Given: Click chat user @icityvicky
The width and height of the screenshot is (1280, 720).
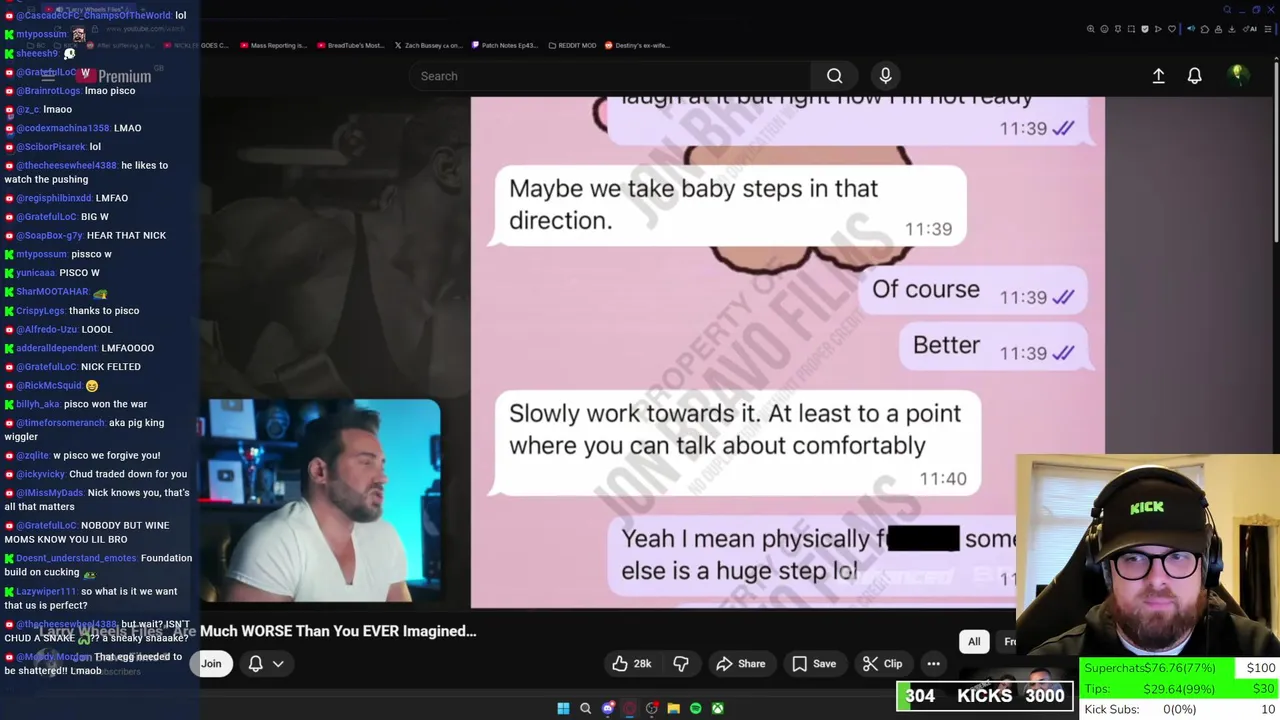Looking at the screenshot, I should pyautogui.click(x=40, y=474).
